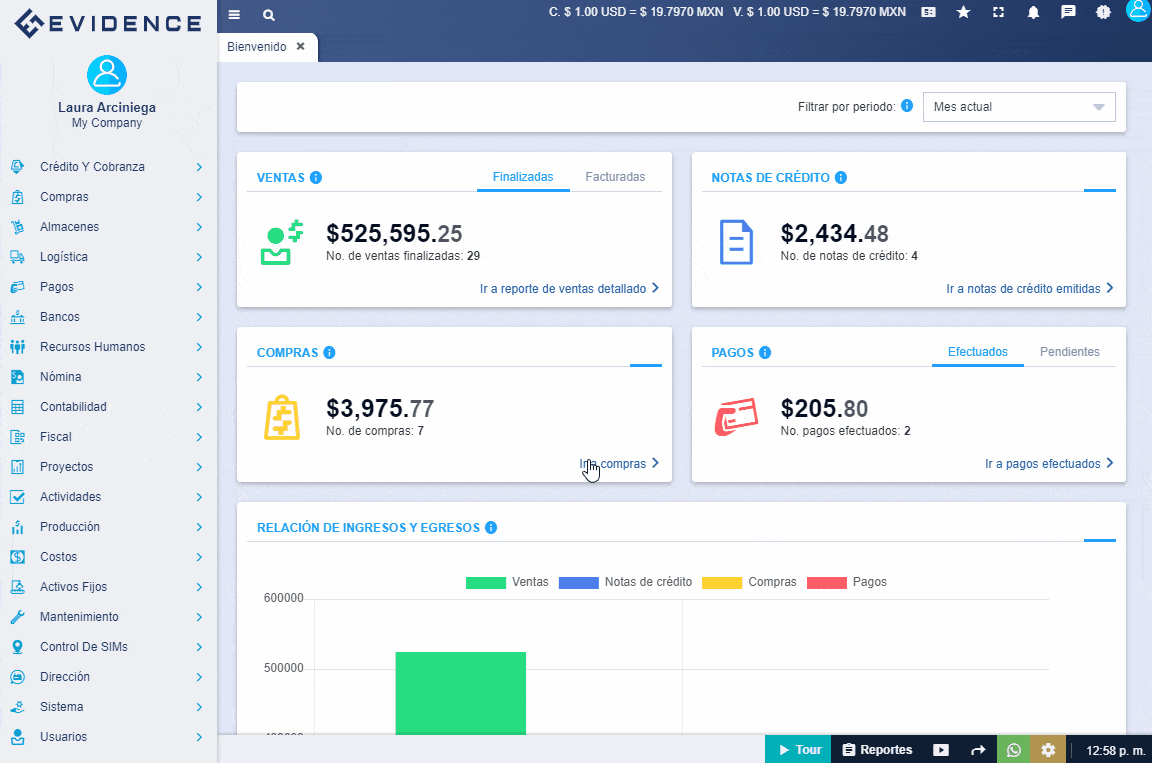The width and height of the screenshot is (1152, 763).
Task: Open the Mes actual period dropdown
Action: pyautogui.click(x=1018, y=107)
